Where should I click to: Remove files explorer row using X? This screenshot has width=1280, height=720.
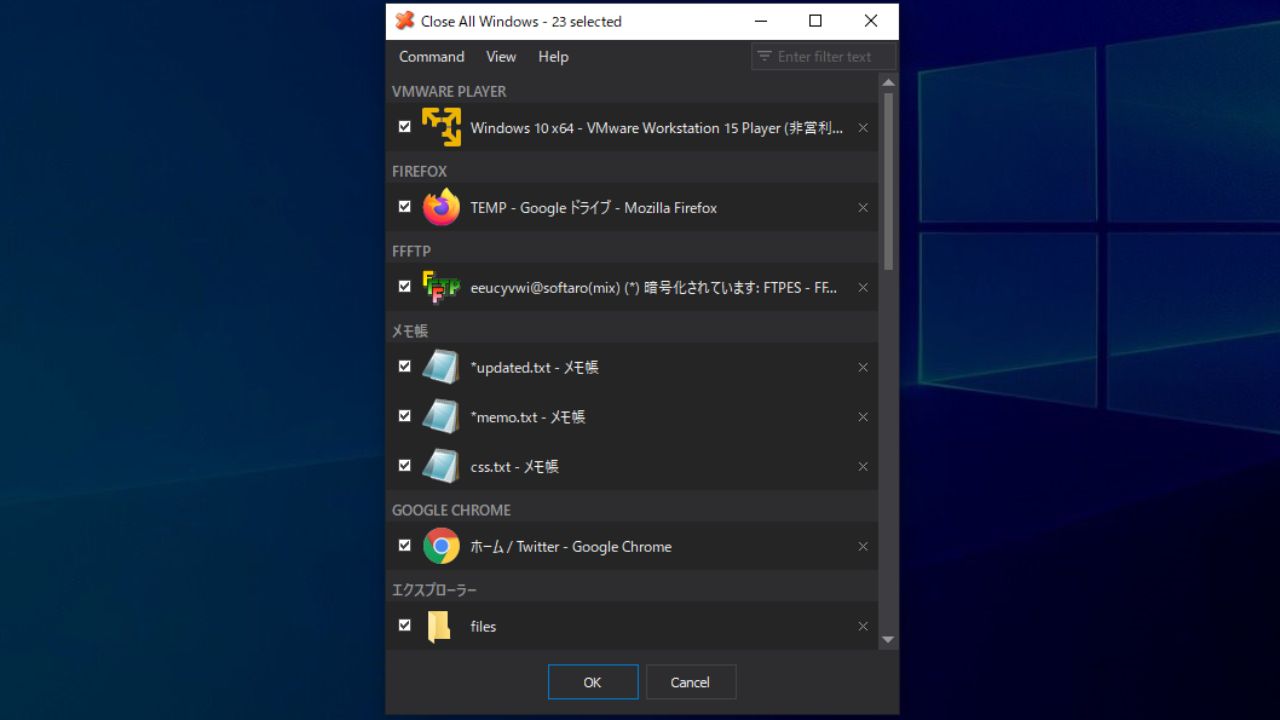(x=863, y=626)
